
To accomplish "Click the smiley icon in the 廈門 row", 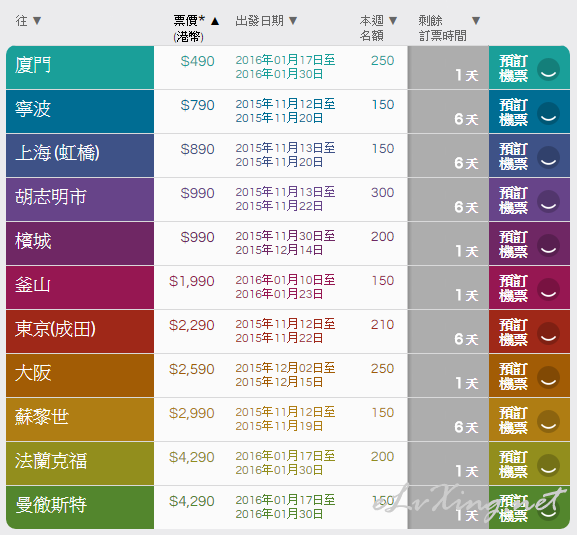I will click(548, 69).
